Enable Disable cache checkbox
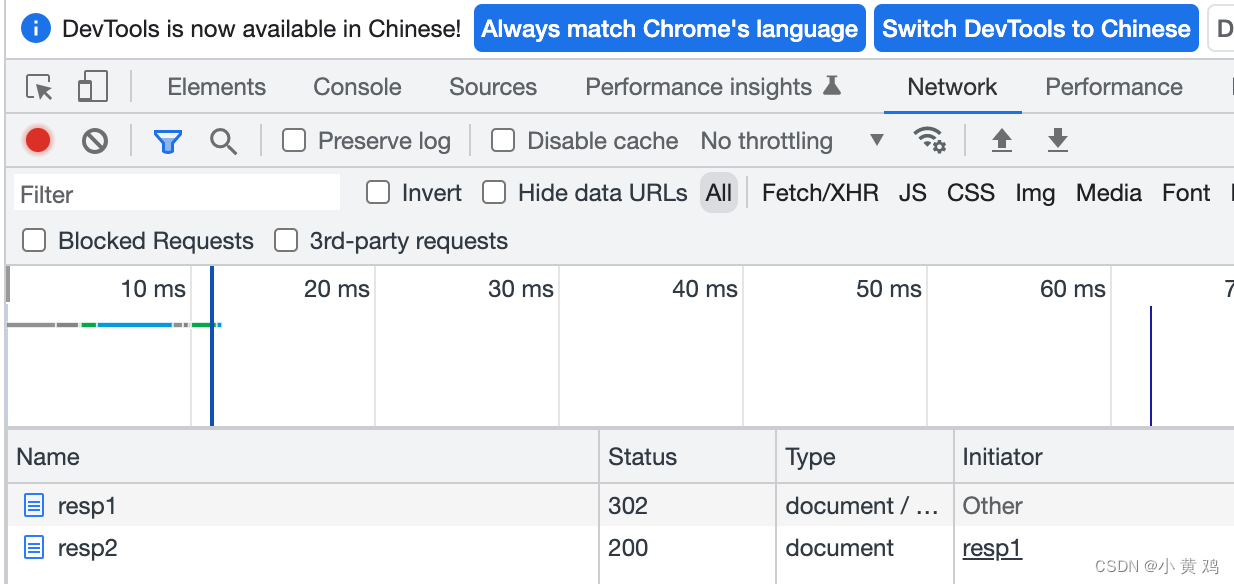 (x=503, y=141)
